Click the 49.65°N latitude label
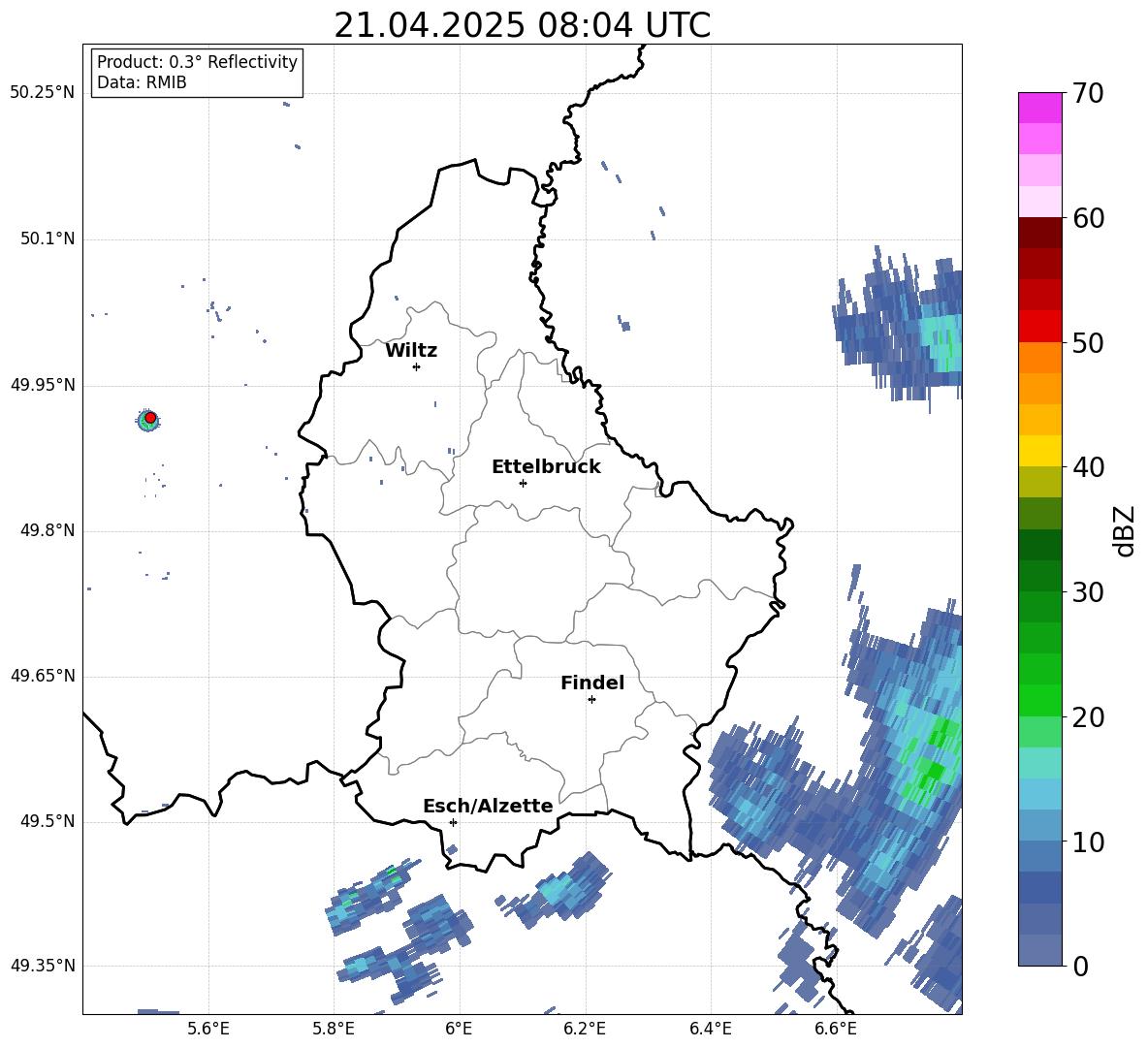This screenshot has width=1148, height=1048. pyautogui.click(x=43, y=676)
